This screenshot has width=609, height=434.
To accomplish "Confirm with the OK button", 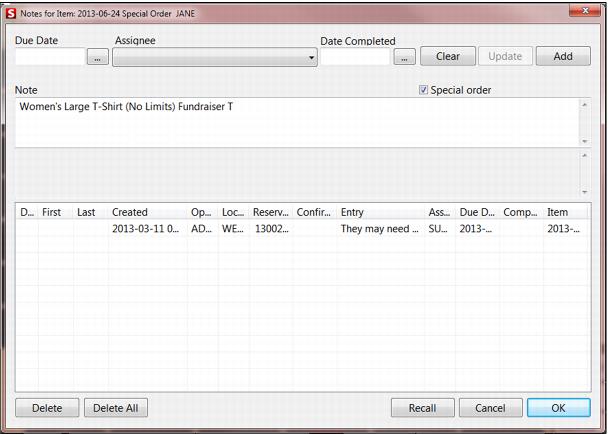I will click(x=559, y=408).
